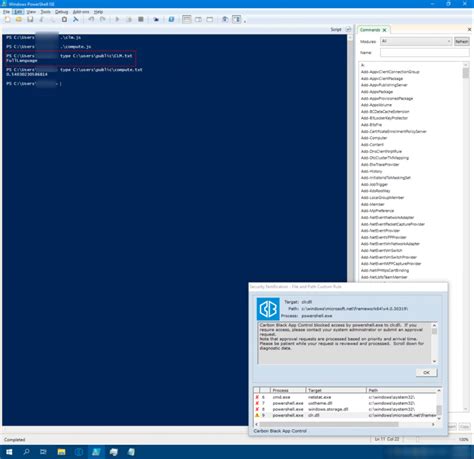Click the Commands list vertical scrollbar thumb
This screenshot has height=459, width=474.
pos(465,73)
